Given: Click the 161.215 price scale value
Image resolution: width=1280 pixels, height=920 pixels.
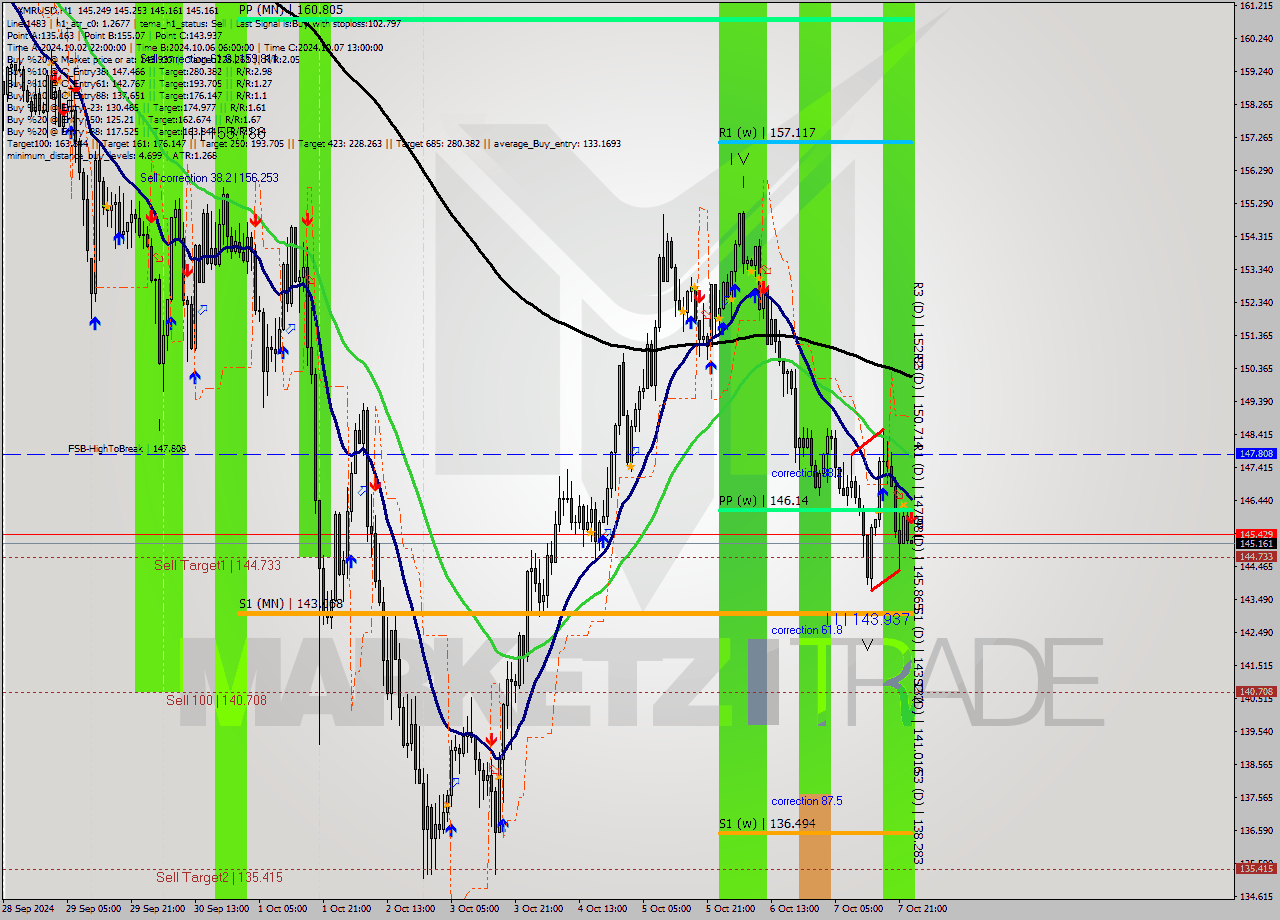Looking at the screenshot, I should pyautogui.click(x=1255, y=6).
